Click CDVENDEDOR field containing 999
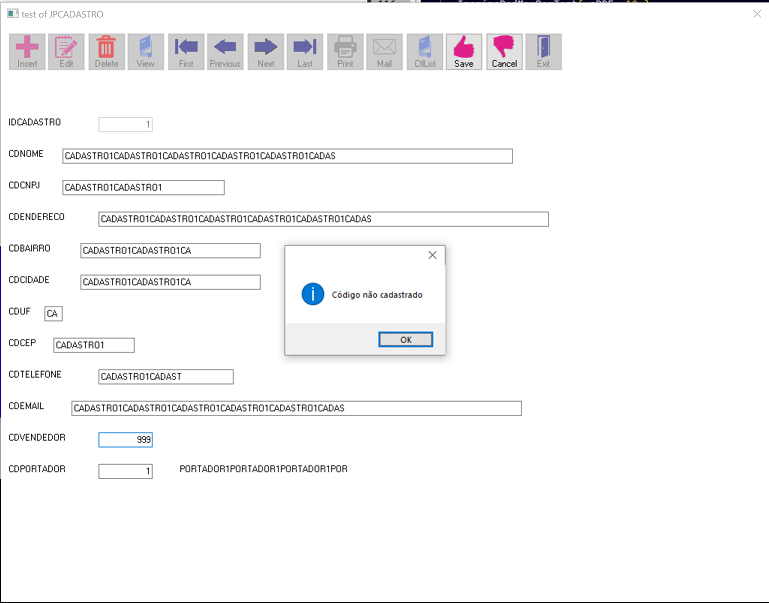 [126, 440]
